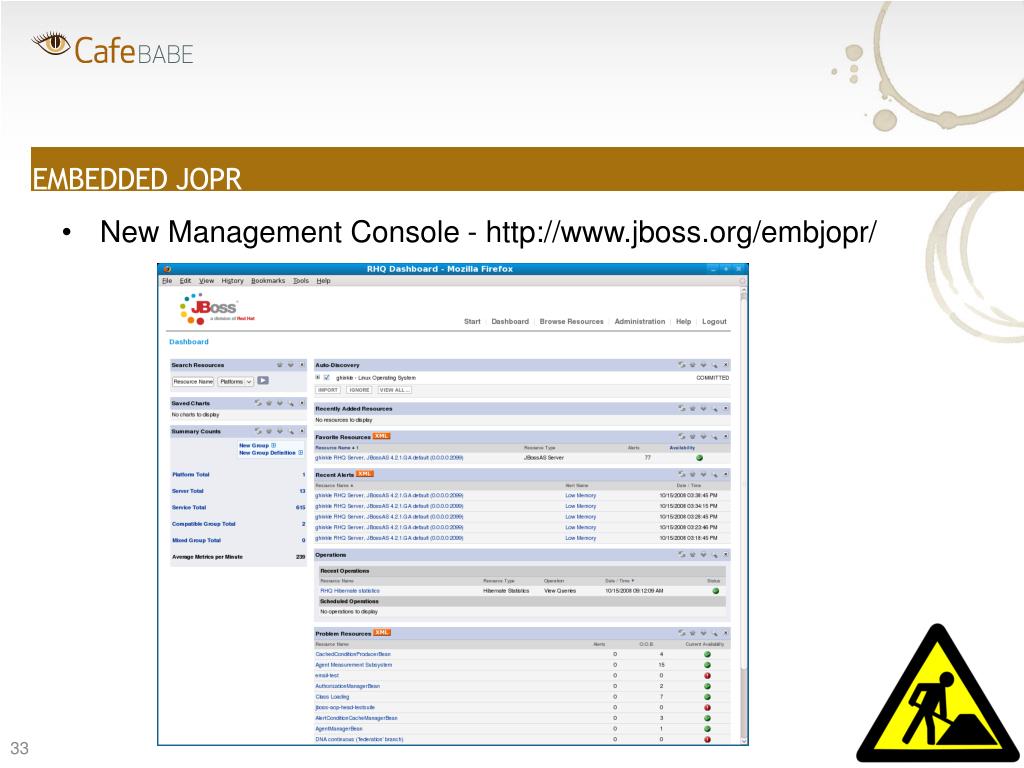Click the plus icon beside New Group

(274, 445)
